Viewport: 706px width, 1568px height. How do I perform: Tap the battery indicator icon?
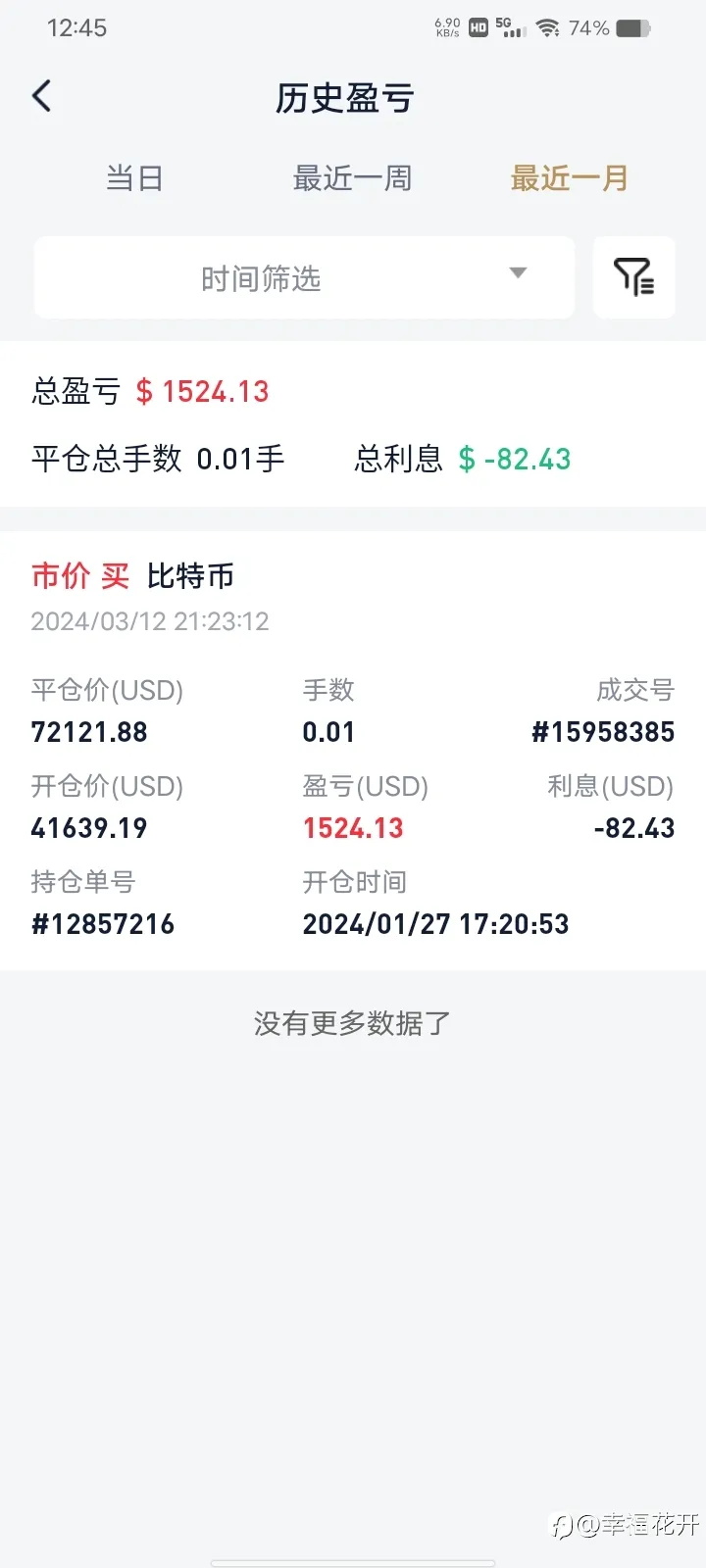pos(632,28)
